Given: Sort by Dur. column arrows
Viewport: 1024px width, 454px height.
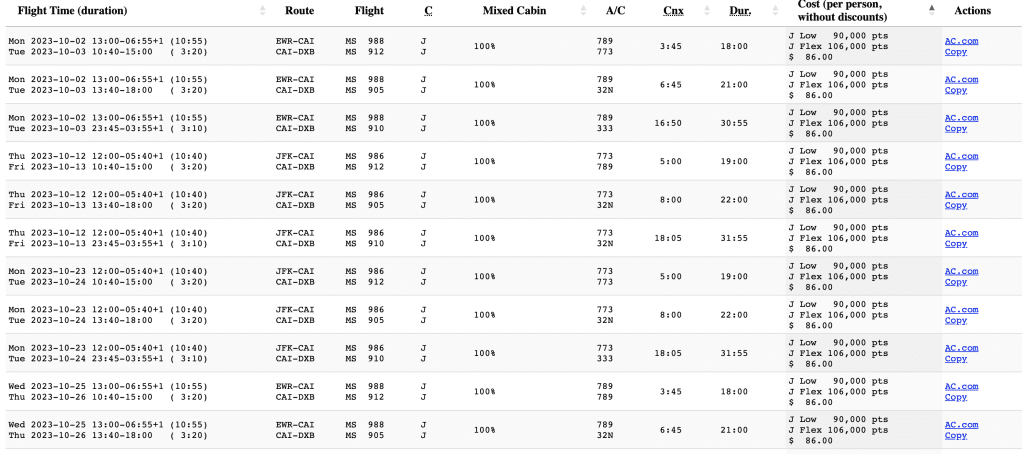Looking at the screenshot, I should pyautogui.click(x=775, y=10).
